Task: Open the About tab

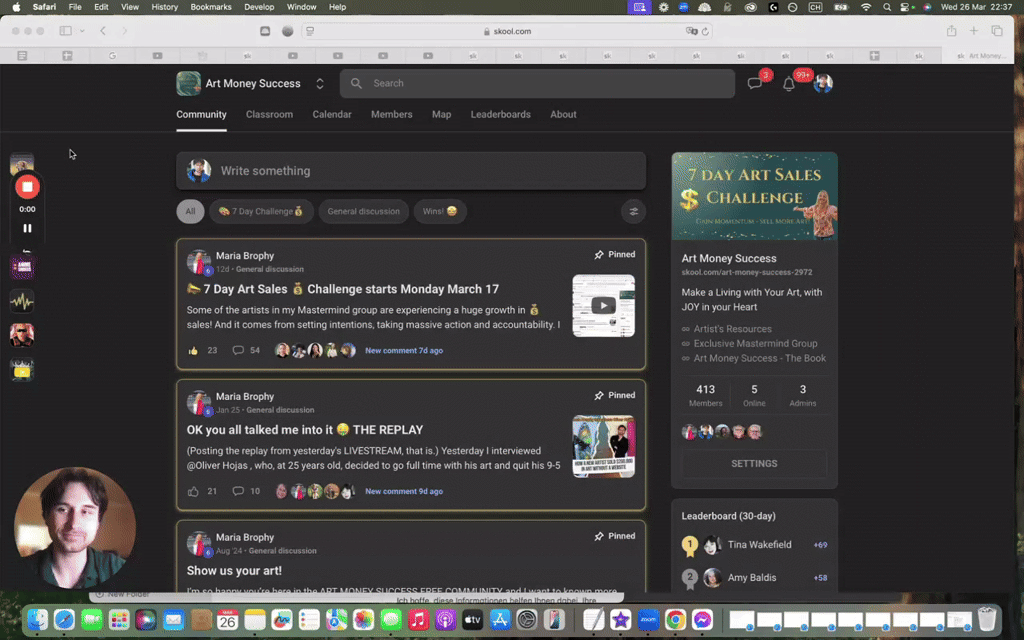Action: point(563,114)
